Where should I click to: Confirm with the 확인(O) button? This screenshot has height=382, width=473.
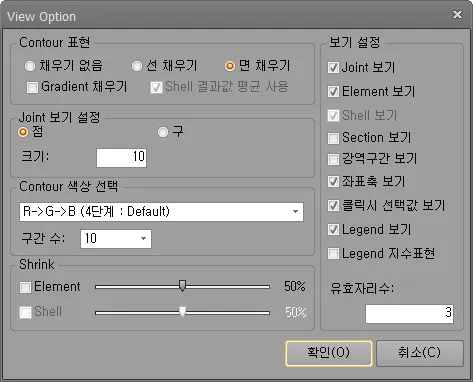(329, 353)
